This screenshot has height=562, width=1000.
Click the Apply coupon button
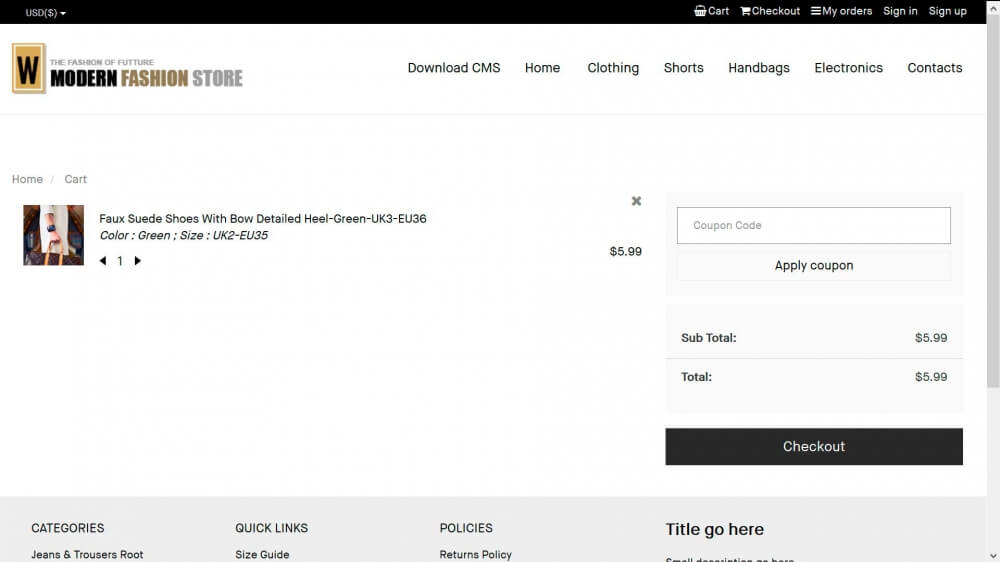coord(813,265)
